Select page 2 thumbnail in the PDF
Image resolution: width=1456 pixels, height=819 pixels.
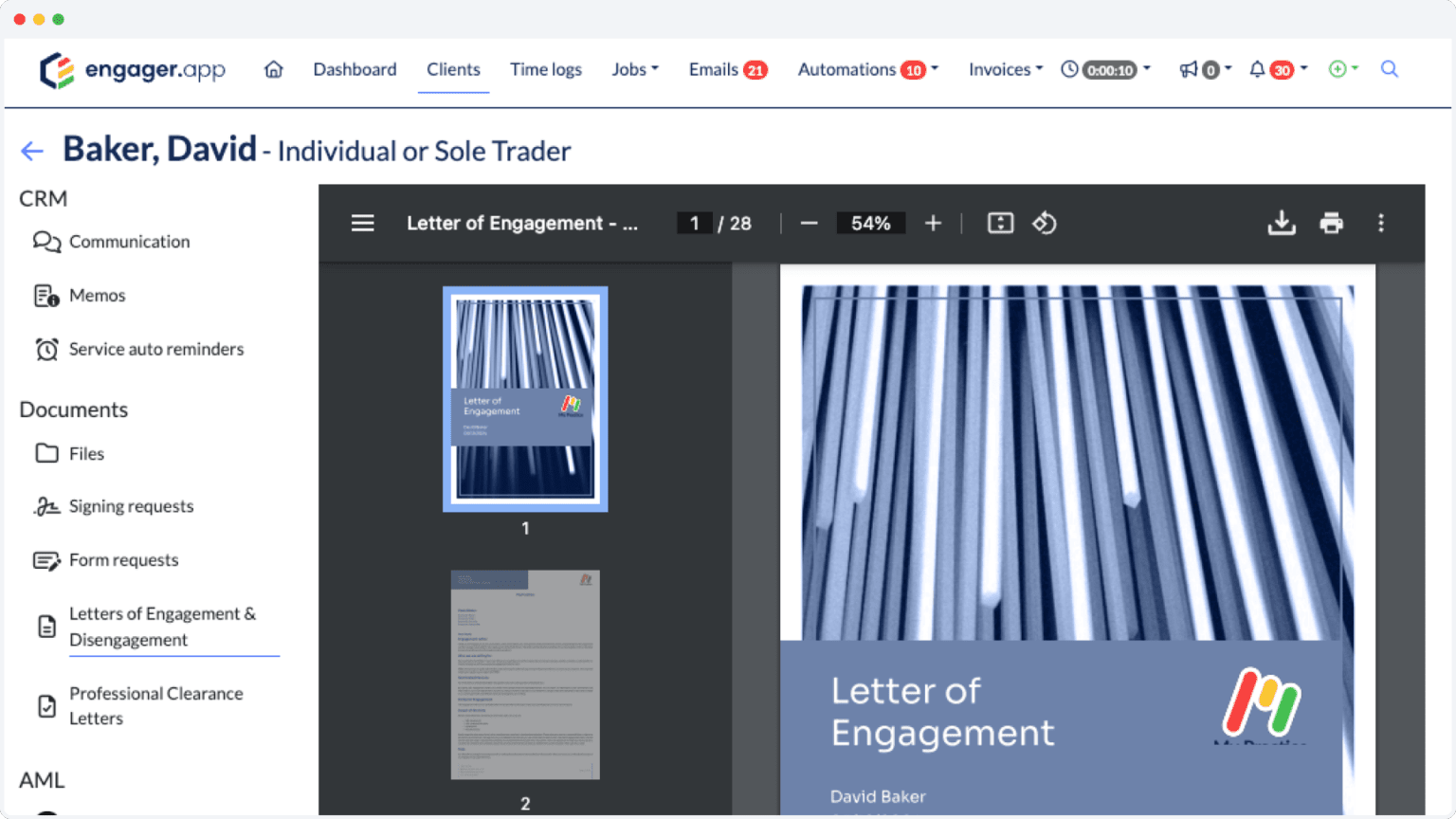(x=525, y=674)
